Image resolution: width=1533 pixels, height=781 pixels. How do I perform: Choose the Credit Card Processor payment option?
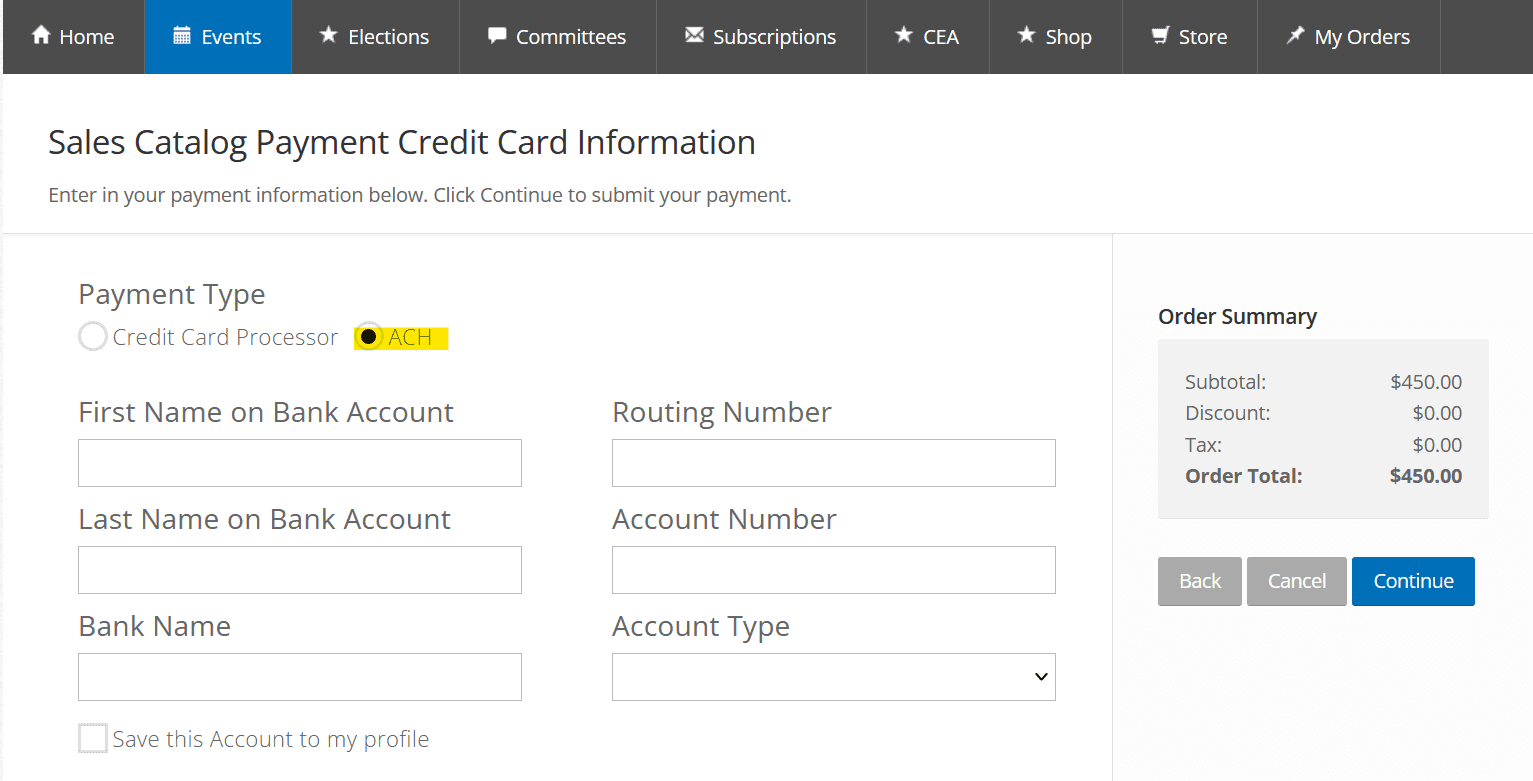[x=92, y=337]
